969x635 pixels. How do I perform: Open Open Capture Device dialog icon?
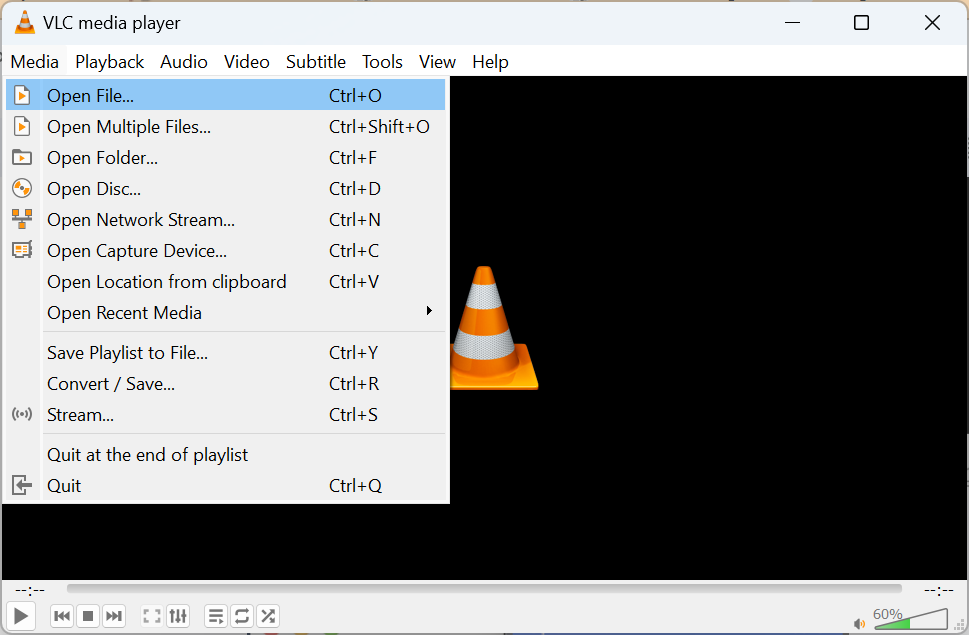[22, 250]
